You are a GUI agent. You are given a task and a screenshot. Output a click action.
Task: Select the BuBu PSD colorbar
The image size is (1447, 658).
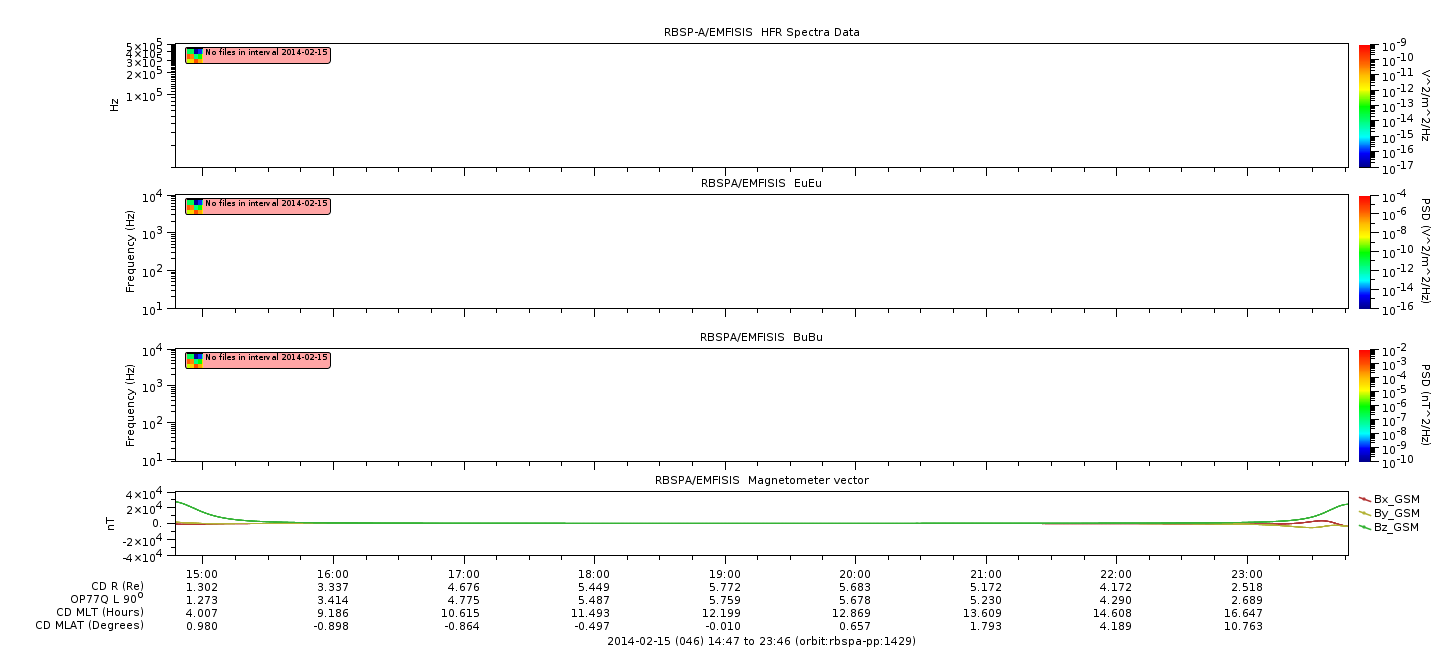[x=1366, y=404]
